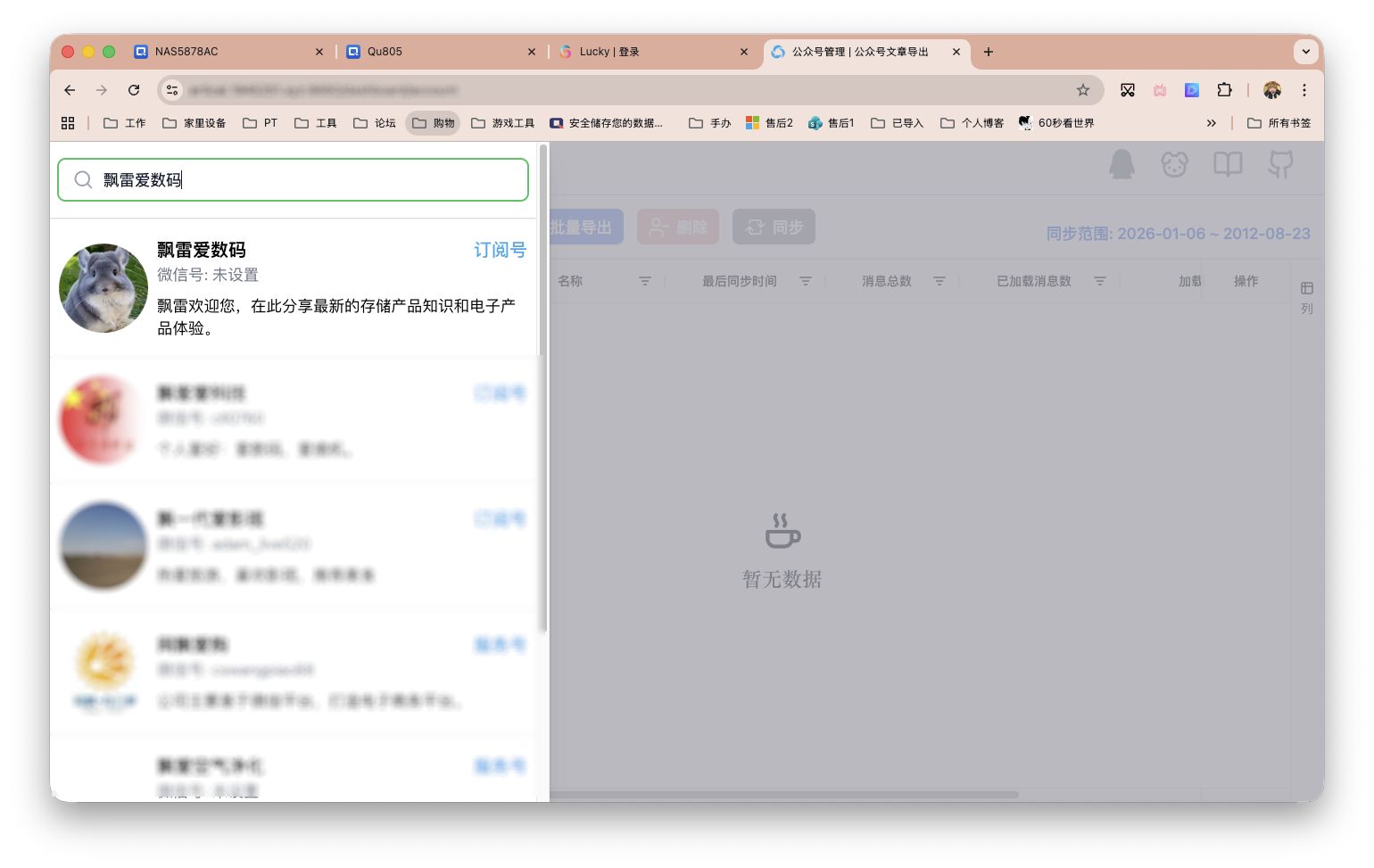Open the documentation book icon
The image size is (1374, 868).
pos(1227,164)
